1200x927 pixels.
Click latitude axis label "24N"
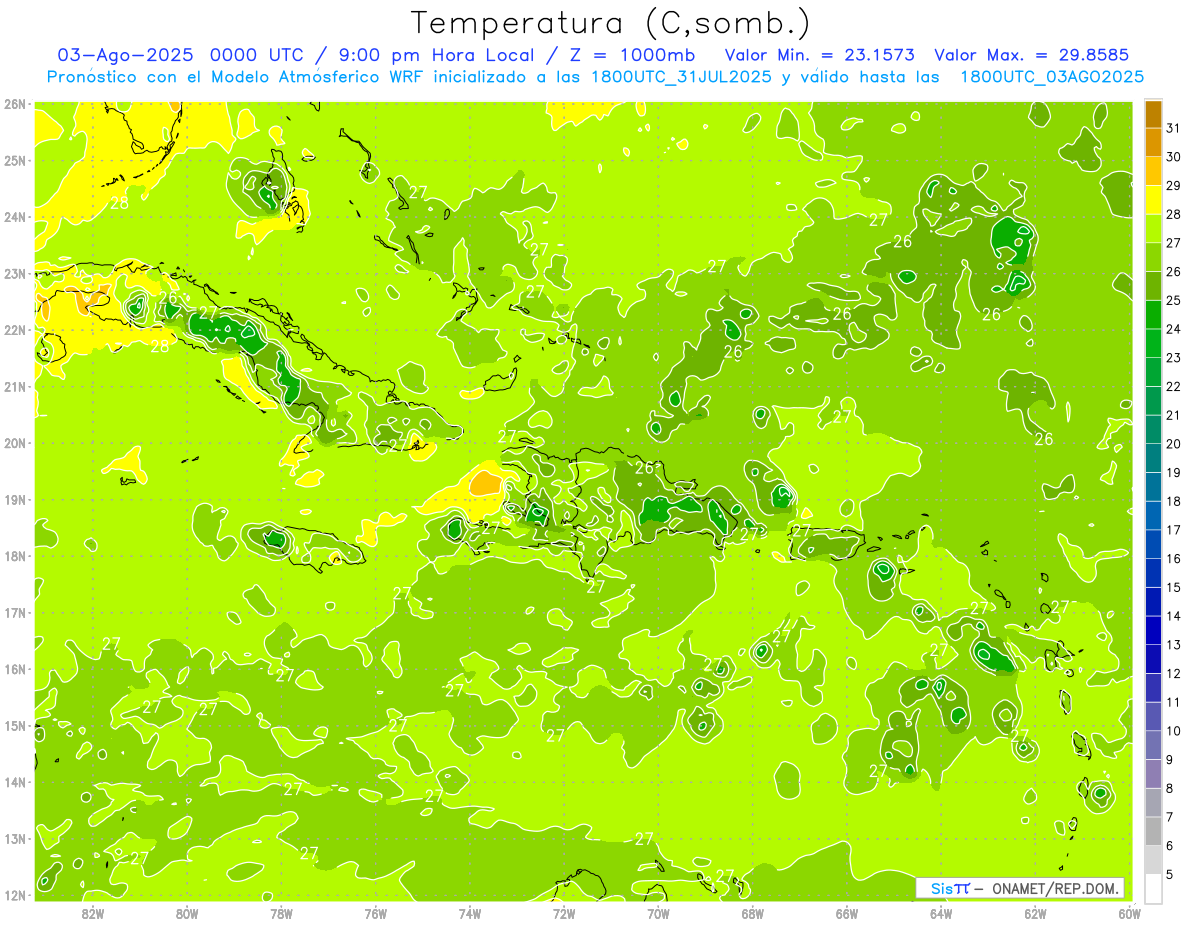(x=15, y=217)
